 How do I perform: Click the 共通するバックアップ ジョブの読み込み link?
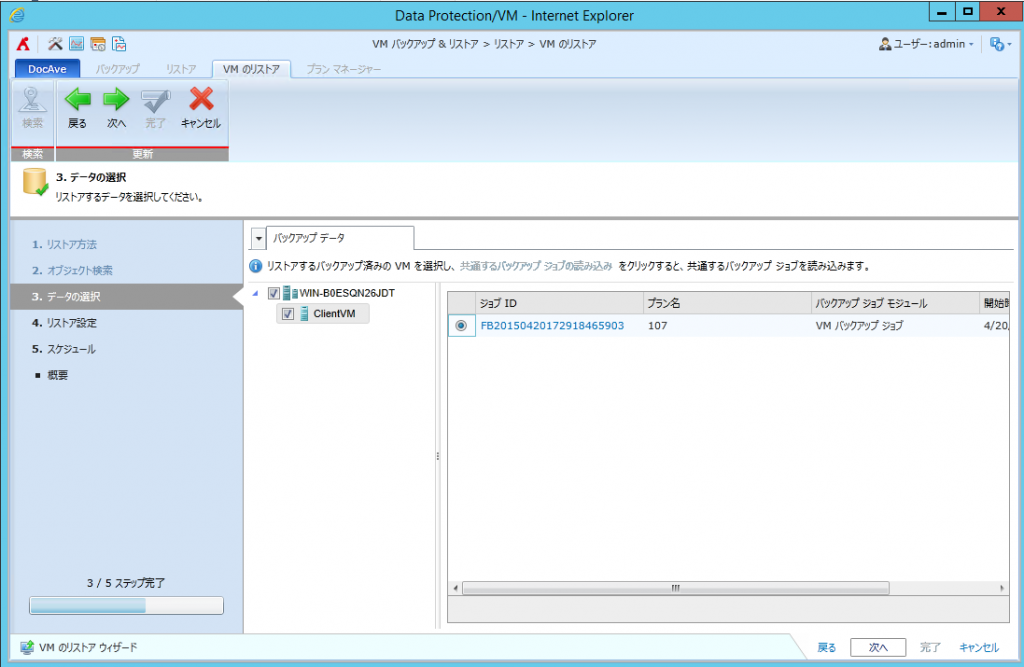[x=536, y=266]
